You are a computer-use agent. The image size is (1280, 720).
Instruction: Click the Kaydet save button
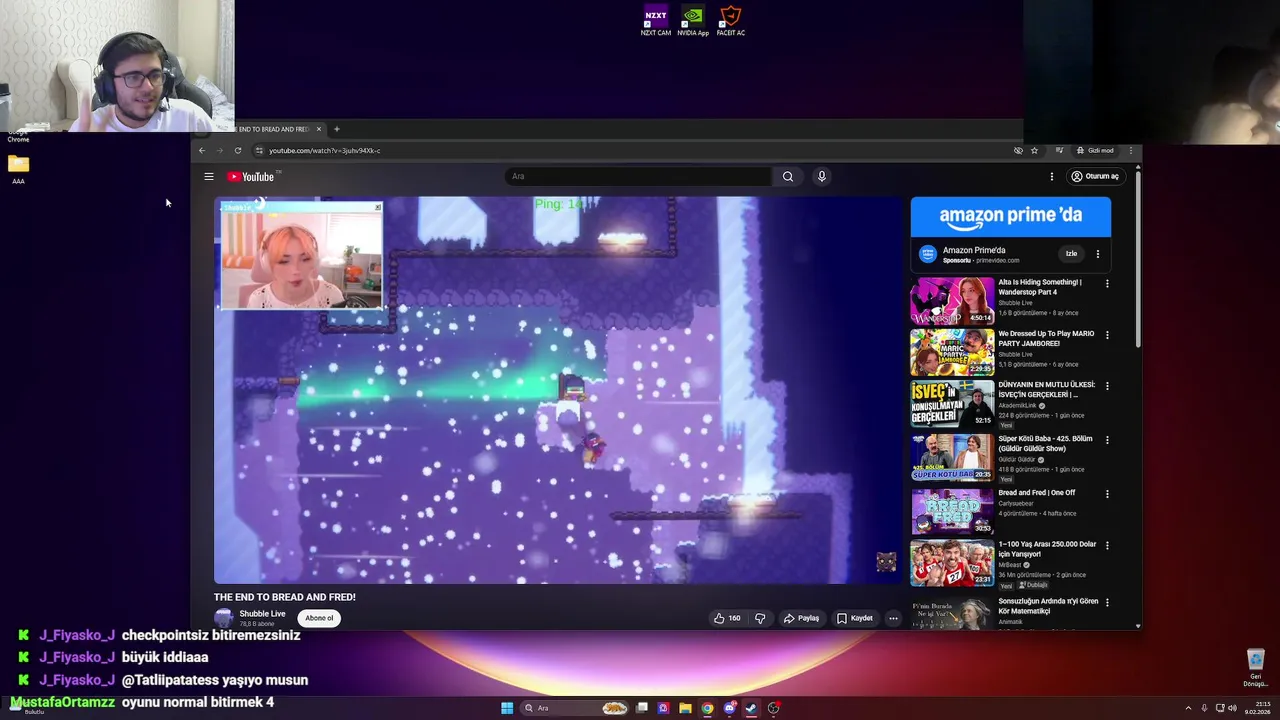click(x=855, y=619)
